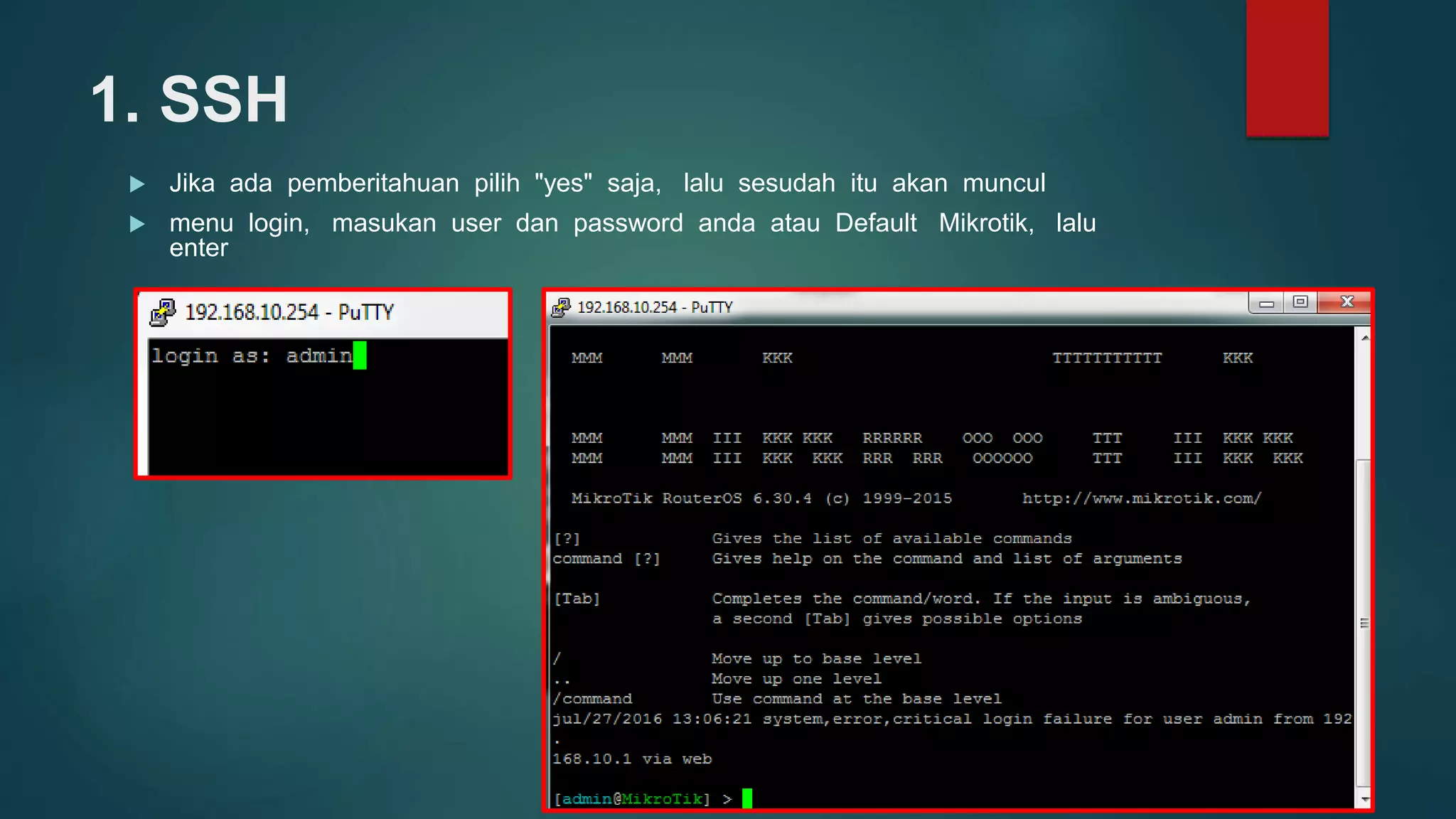Click the http://www.mikrotik.com/ text in the terminal

coord(1142,498)
